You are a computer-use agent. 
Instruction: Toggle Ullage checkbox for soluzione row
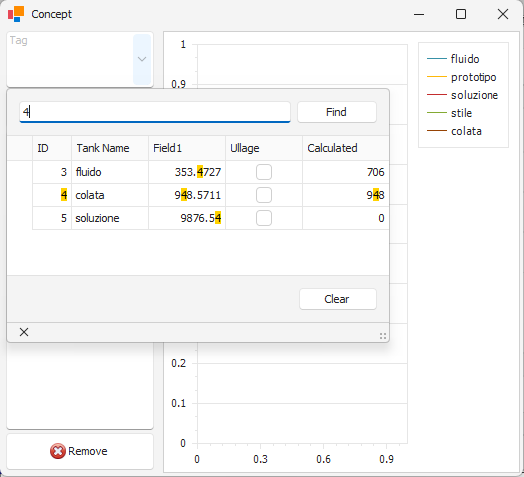[x=264, y=218]
